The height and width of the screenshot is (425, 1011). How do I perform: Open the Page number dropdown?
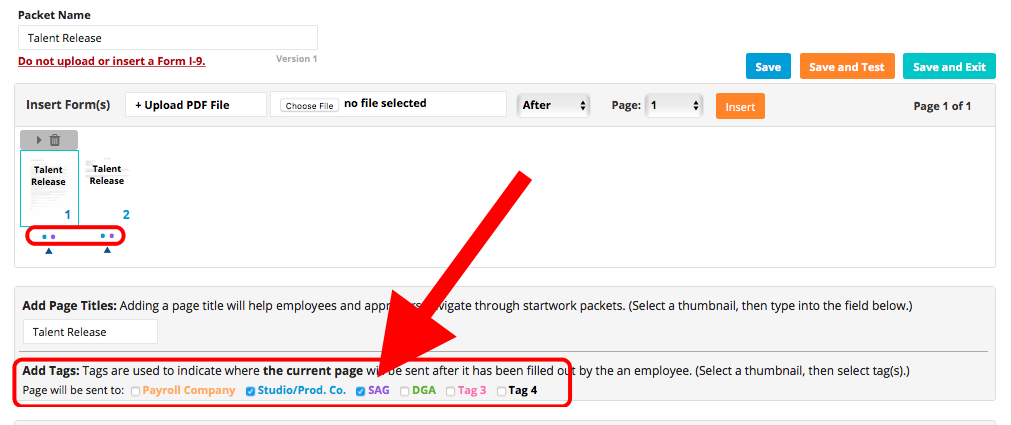tap(674, 105)
